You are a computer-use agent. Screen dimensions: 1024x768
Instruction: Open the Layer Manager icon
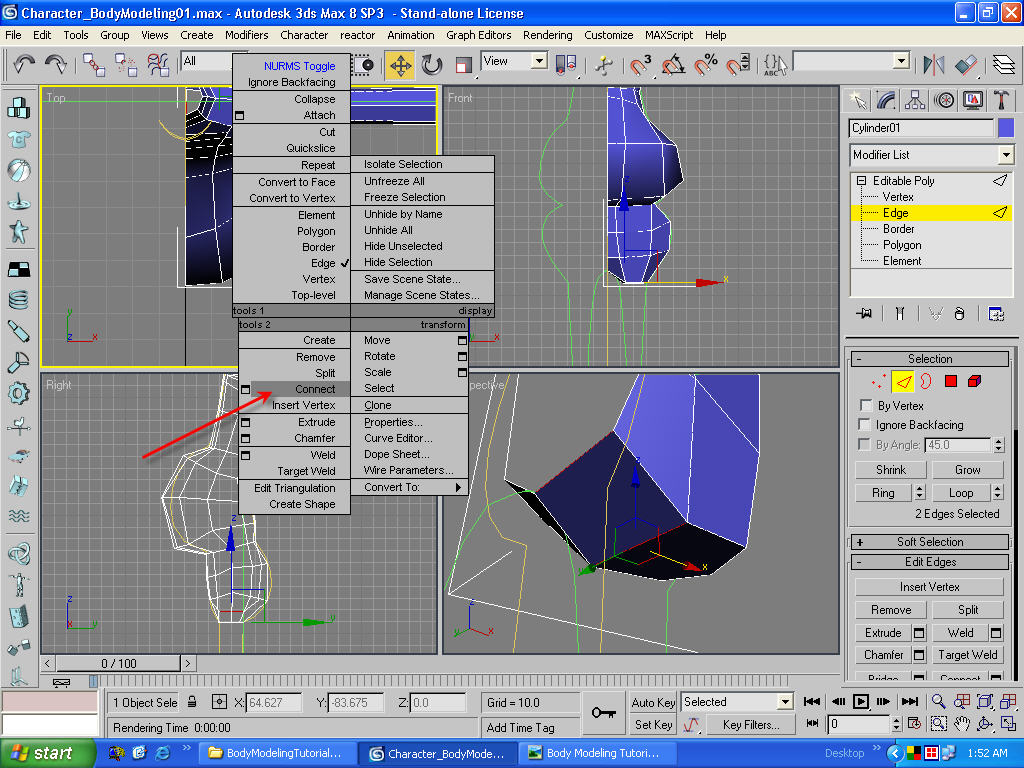click(1003, 65)
